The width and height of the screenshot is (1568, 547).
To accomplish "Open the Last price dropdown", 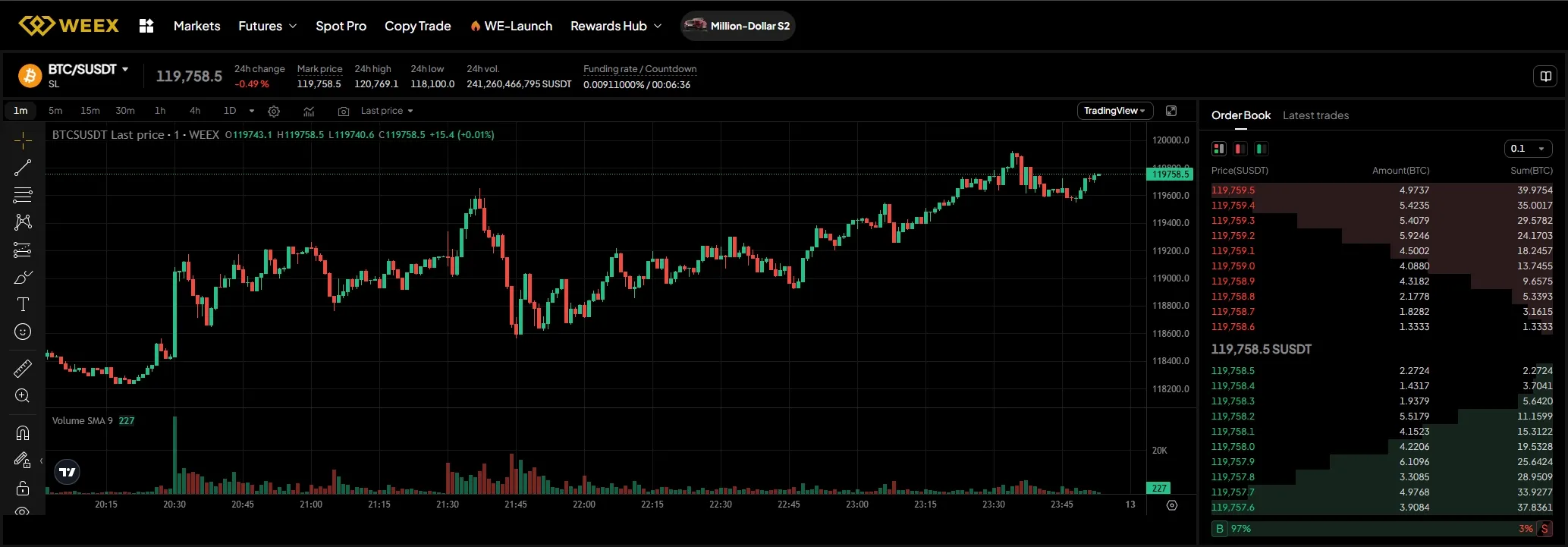I will (x=387, y=111).
